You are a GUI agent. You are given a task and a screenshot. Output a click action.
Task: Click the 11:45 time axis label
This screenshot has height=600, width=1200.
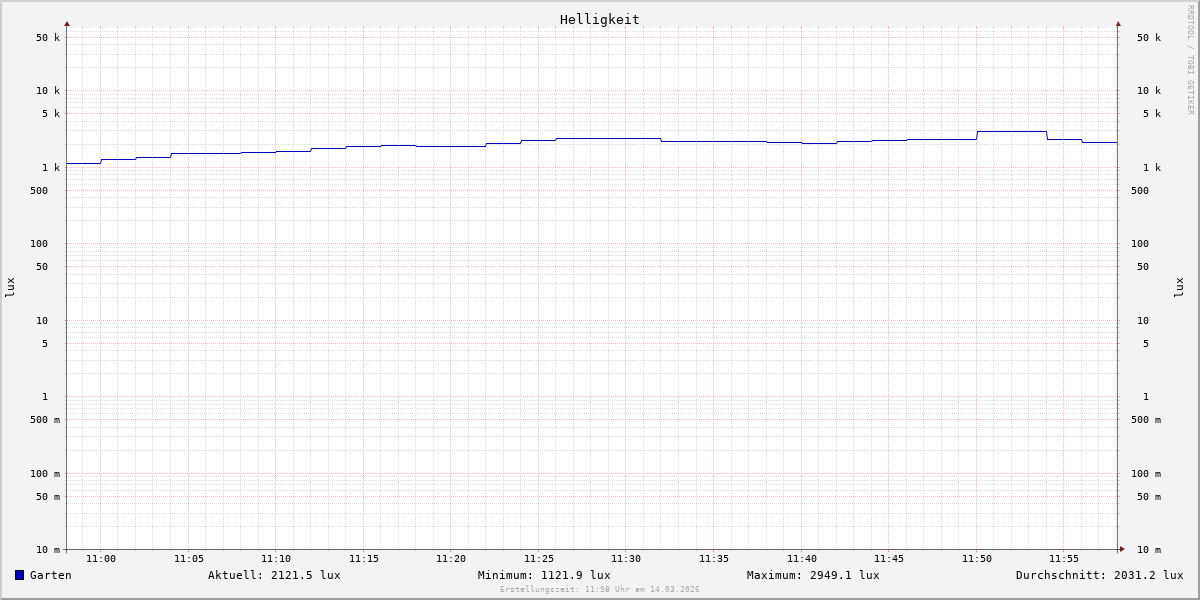889,559
